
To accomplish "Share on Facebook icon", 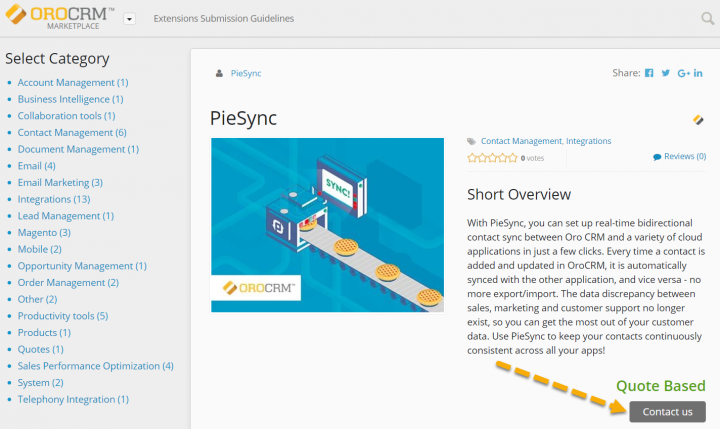I will [649, 73].
